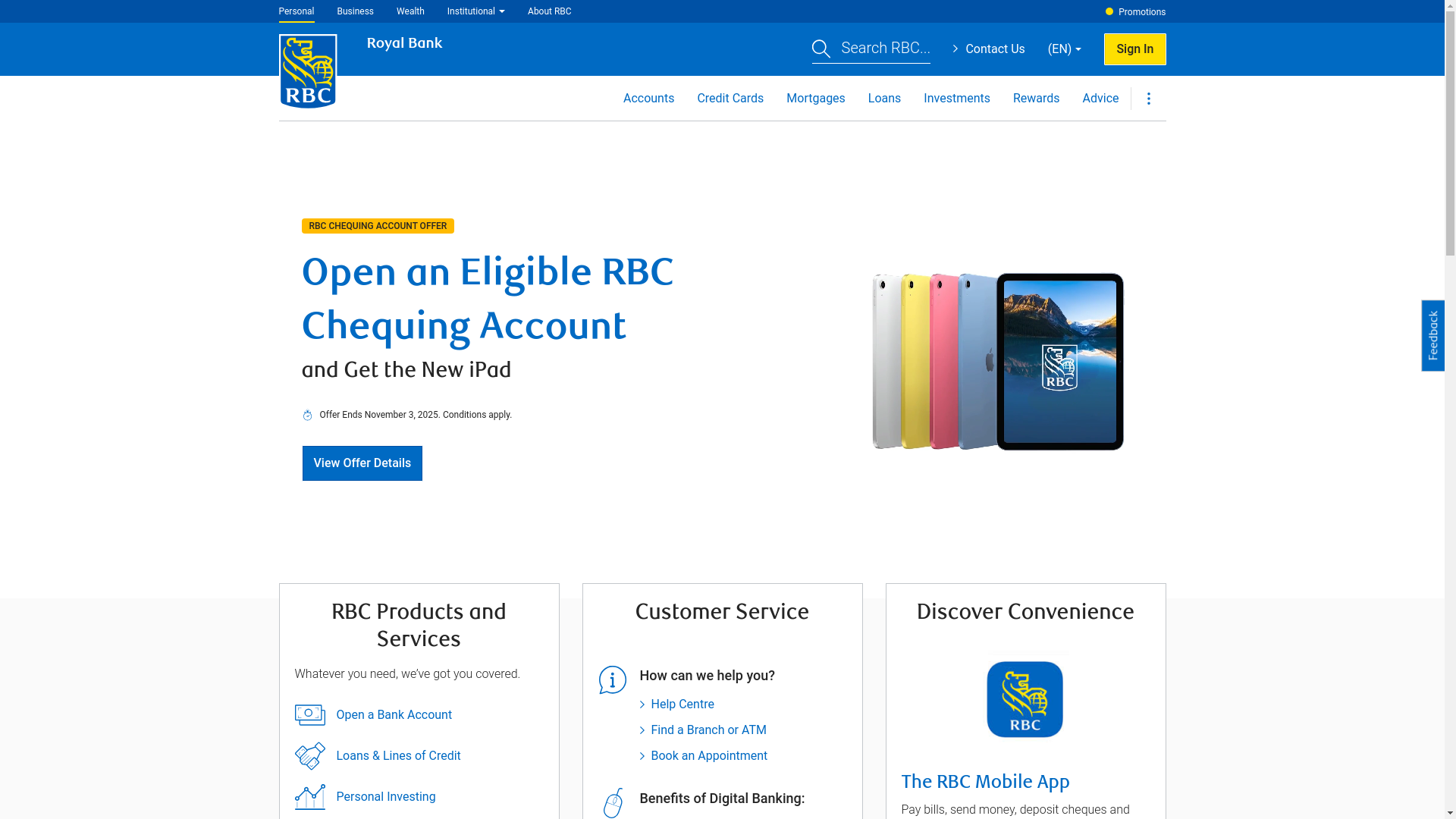Click the RBC Mobile App icon
This screenshot has height=819, width=1456.
(x=1025, y=699)
